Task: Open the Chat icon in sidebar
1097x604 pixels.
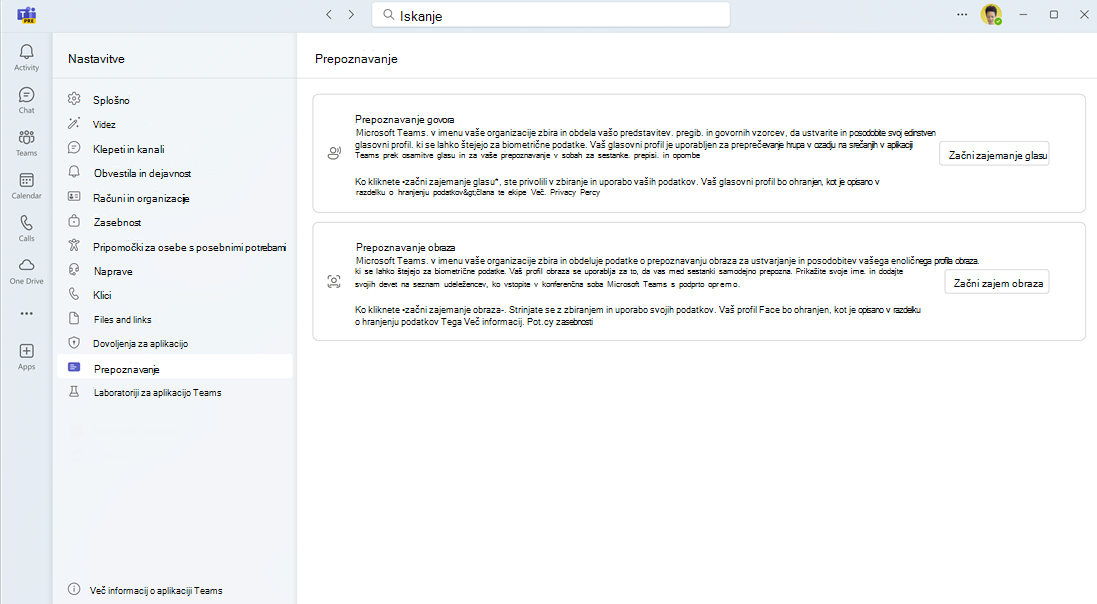Action: tap(27, 94)
